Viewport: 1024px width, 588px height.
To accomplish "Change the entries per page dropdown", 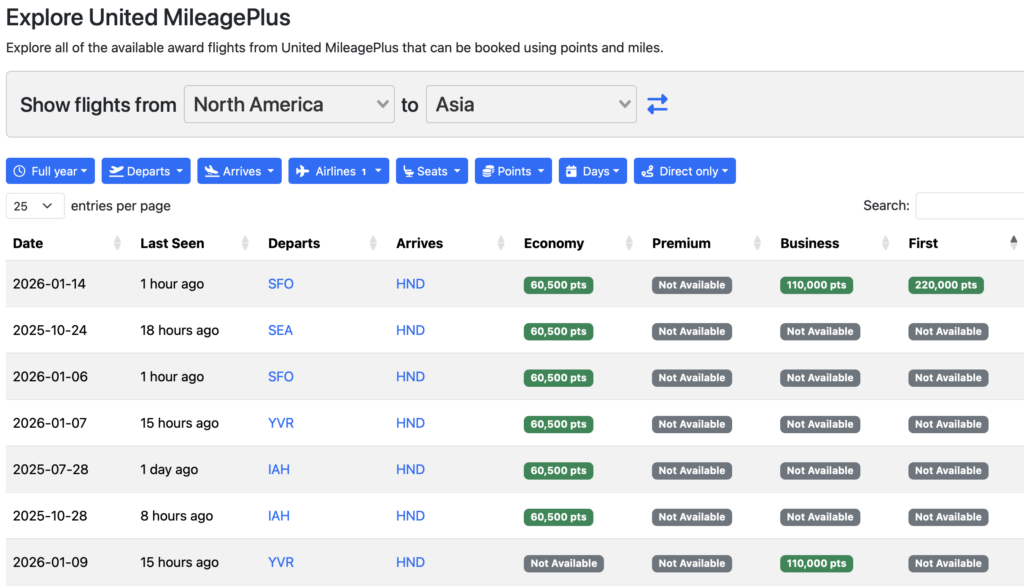I will [x=35, y=205].
